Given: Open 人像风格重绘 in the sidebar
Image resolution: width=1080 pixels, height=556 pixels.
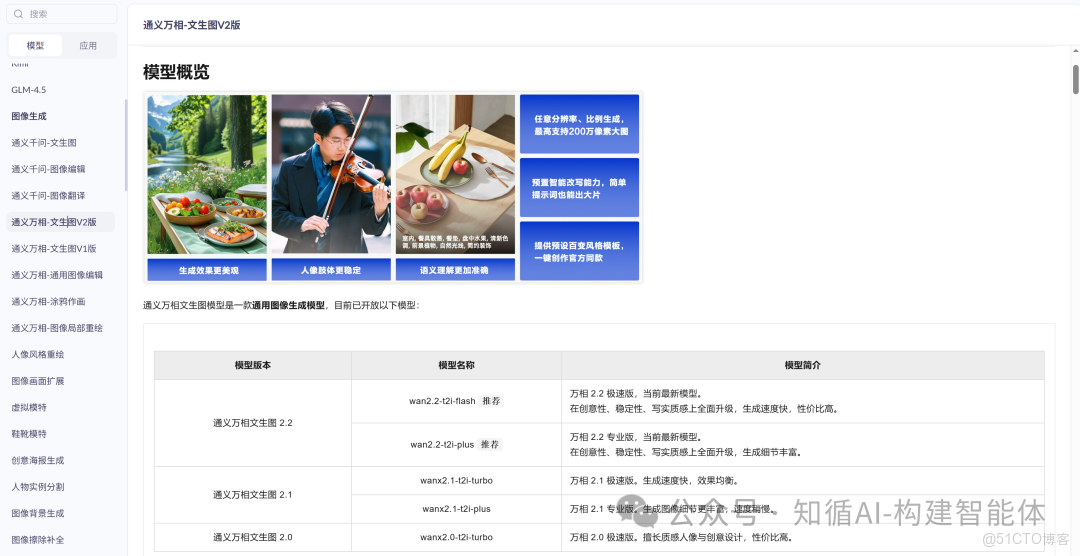Looking at the screenshot, I should tap(38, 354).
